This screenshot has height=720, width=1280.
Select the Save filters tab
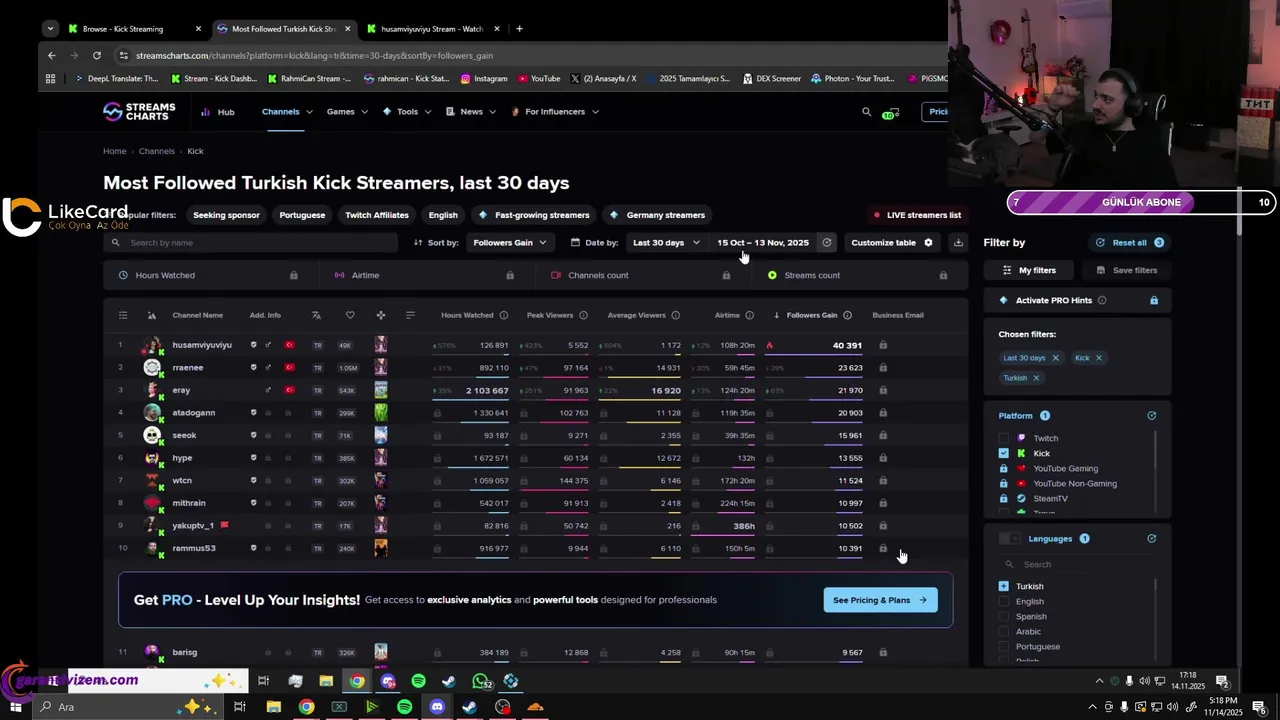[x=1127, y=270]
